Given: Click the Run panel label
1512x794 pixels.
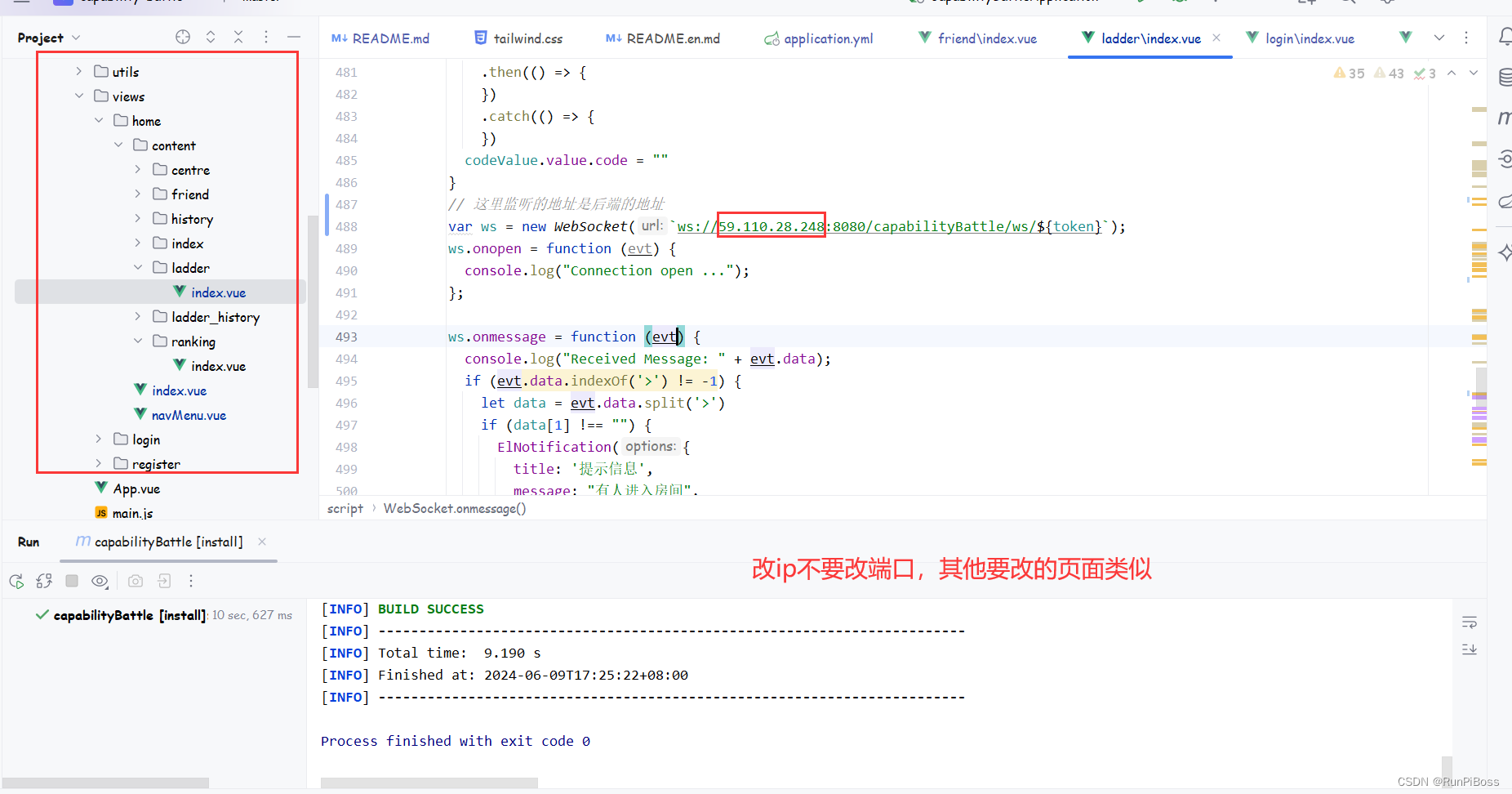Looking at the screenshot, I should [x=29, y=542].
